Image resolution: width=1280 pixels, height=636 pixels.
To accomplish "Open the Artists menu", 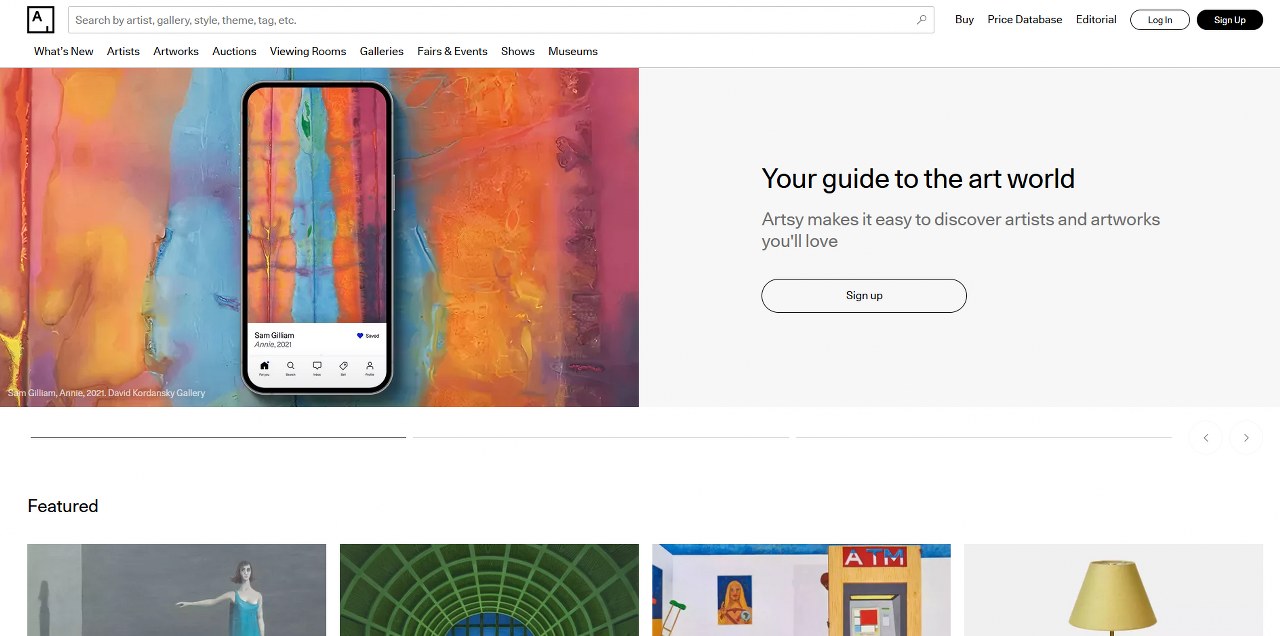I will coord(123,51).
